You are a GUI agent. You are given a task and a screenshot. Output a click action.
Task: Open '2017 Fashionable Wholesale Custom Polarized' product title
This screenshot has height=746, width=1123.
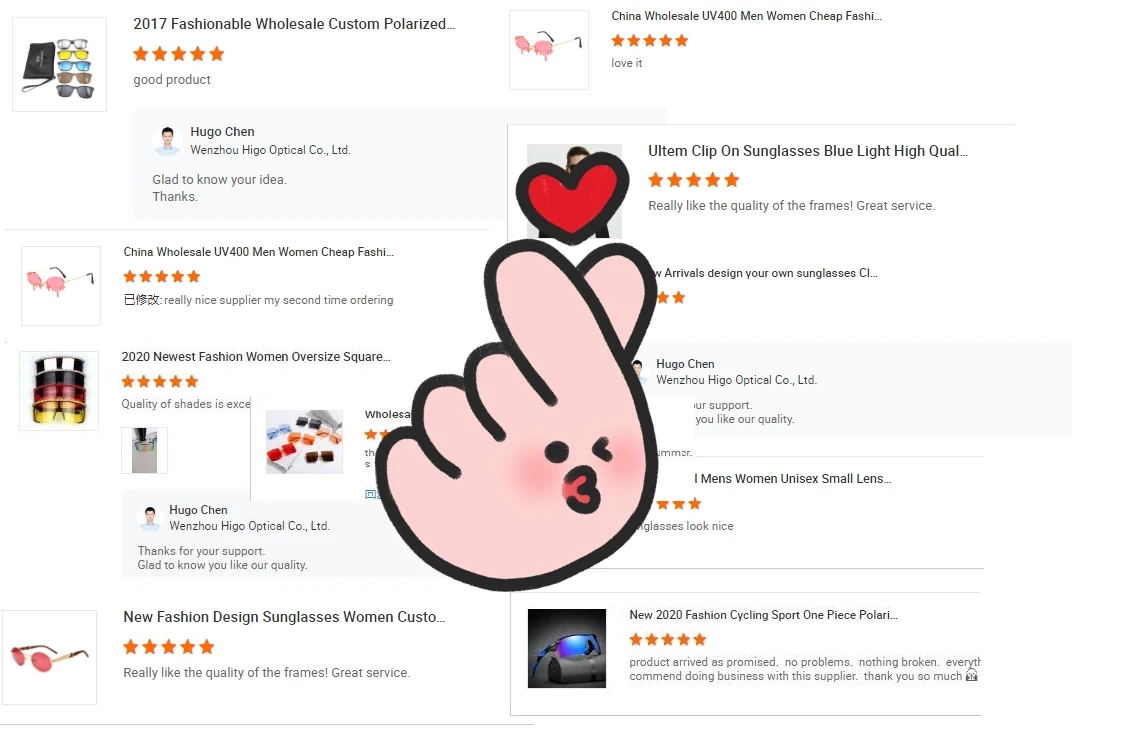point(294,24)
